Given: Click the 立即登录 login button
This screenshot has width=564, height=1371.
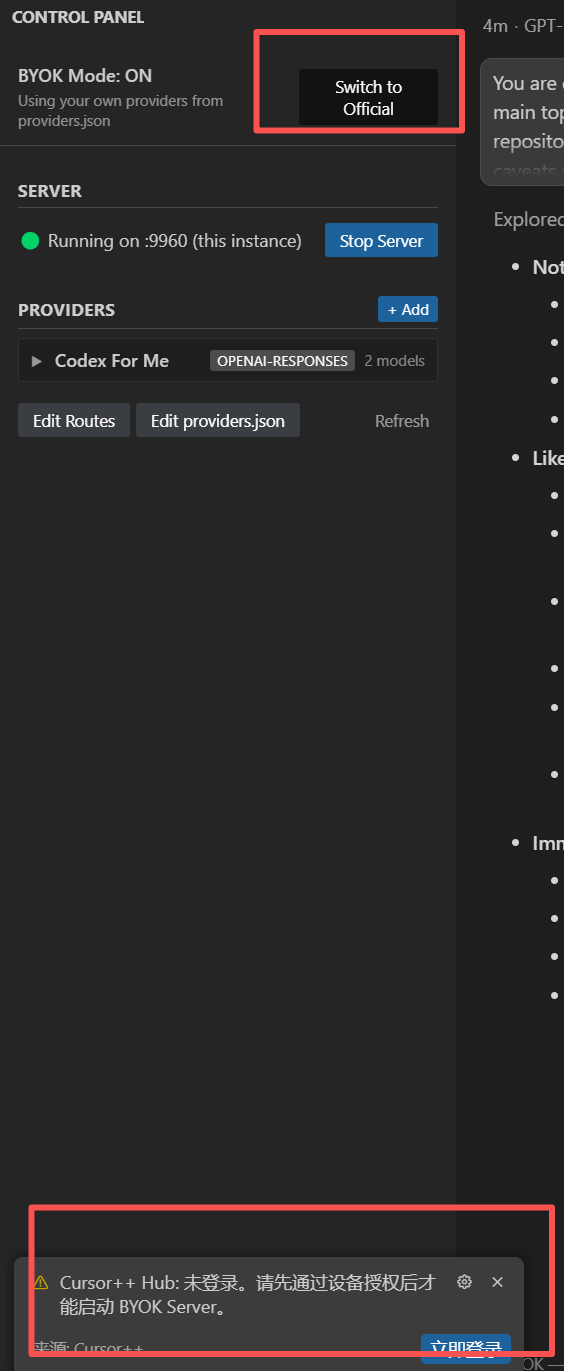Looking at the screenshot, I should 466,1348.
